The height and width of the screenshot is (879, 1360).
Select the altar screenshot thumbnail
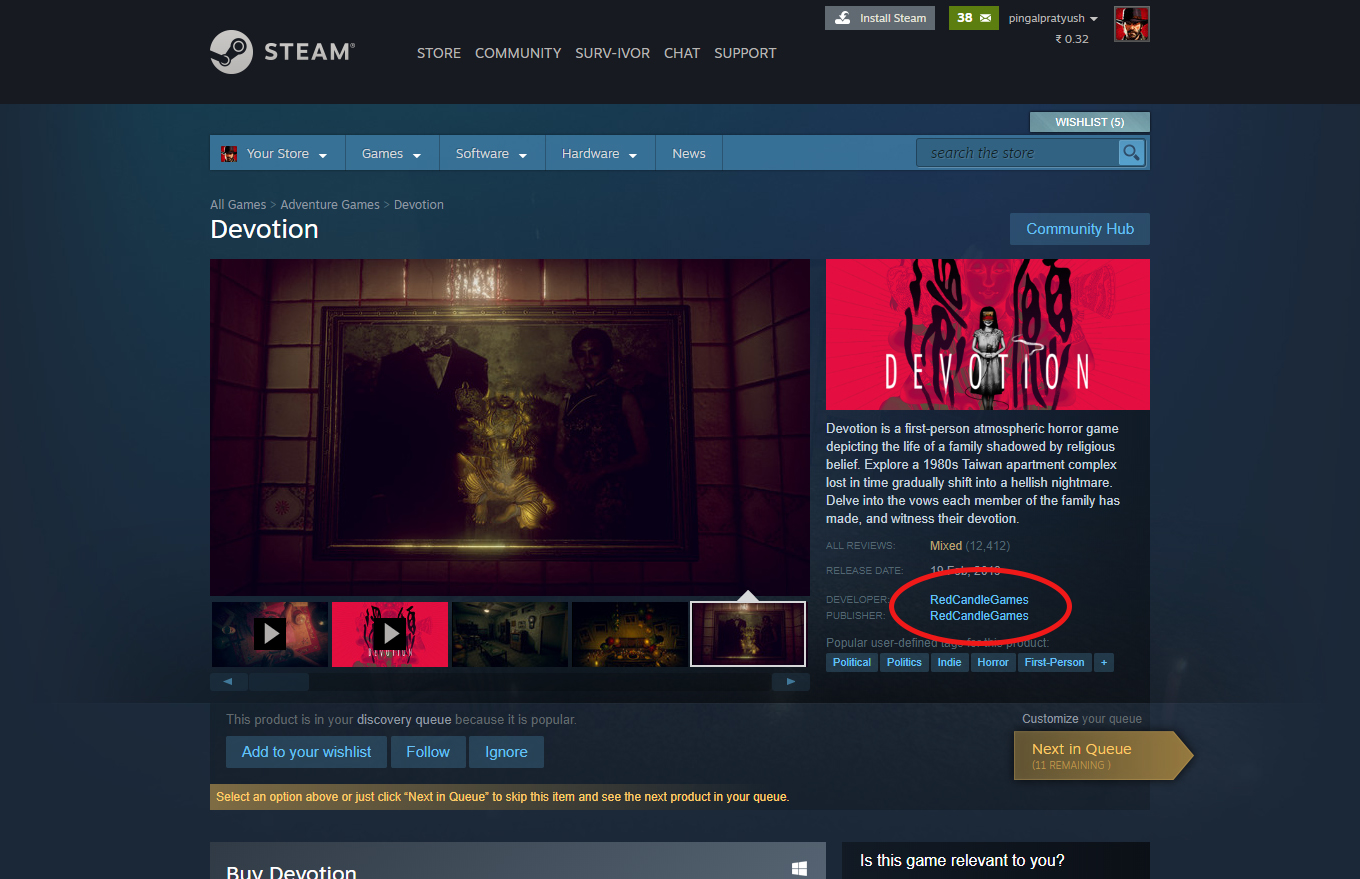630,634
